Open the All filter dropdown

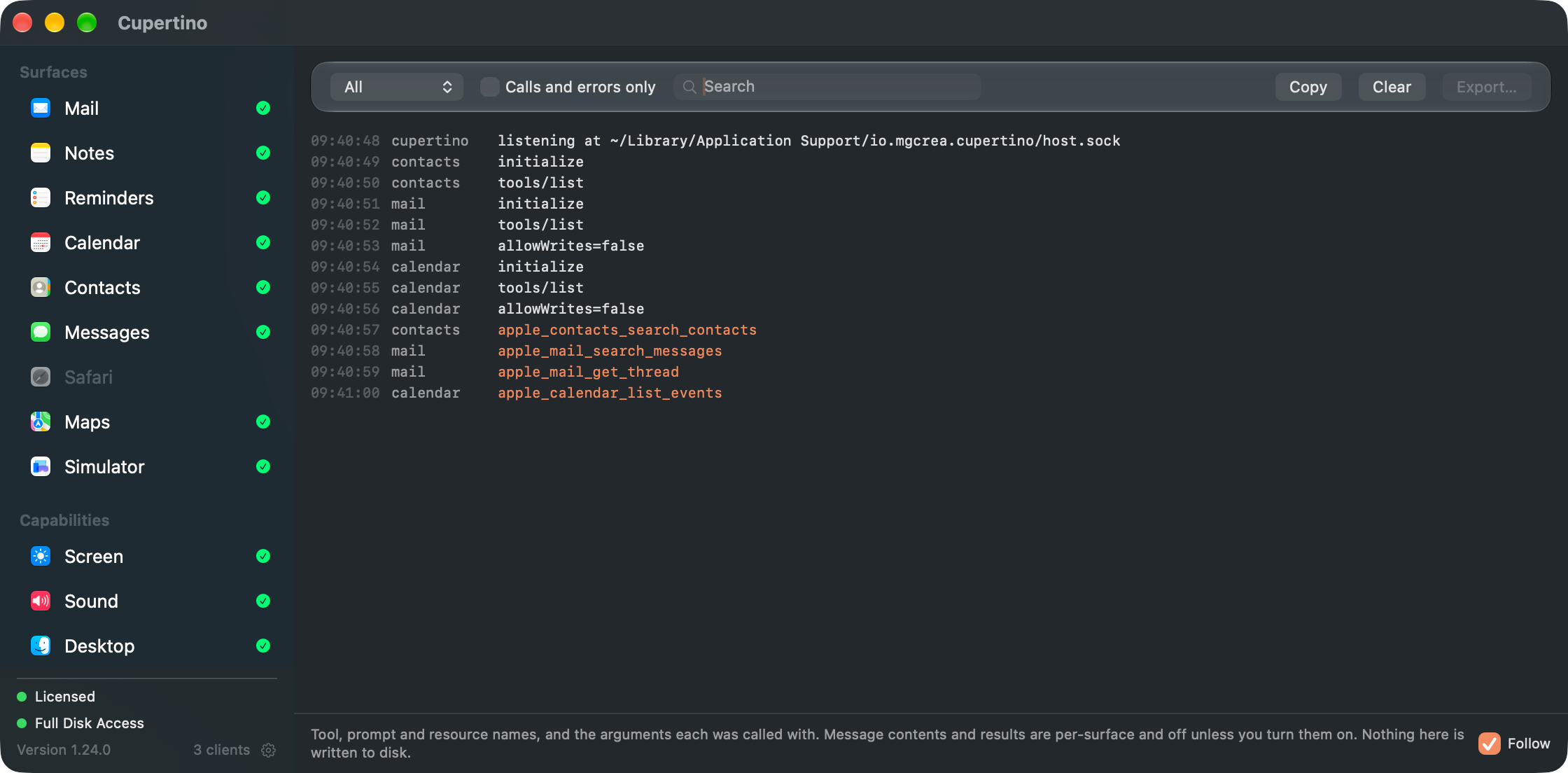click(x=397, y=87)
